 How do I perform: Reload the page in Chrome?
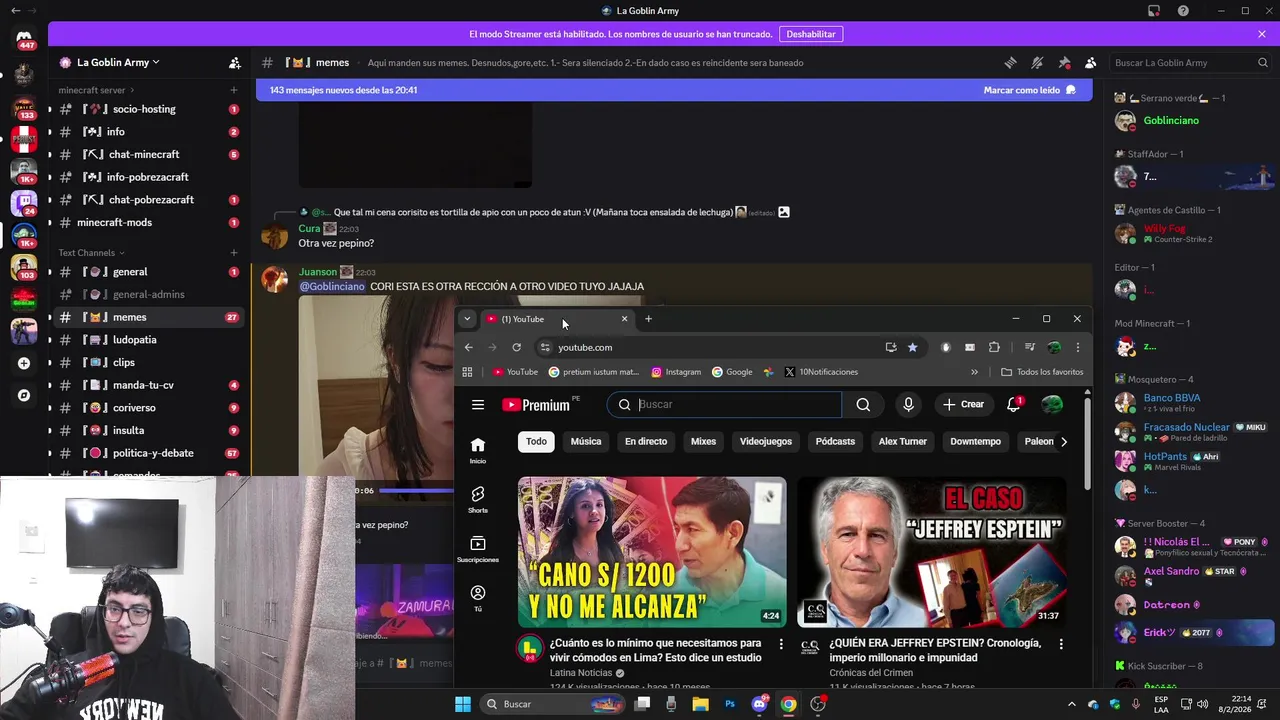pos(516,347)
